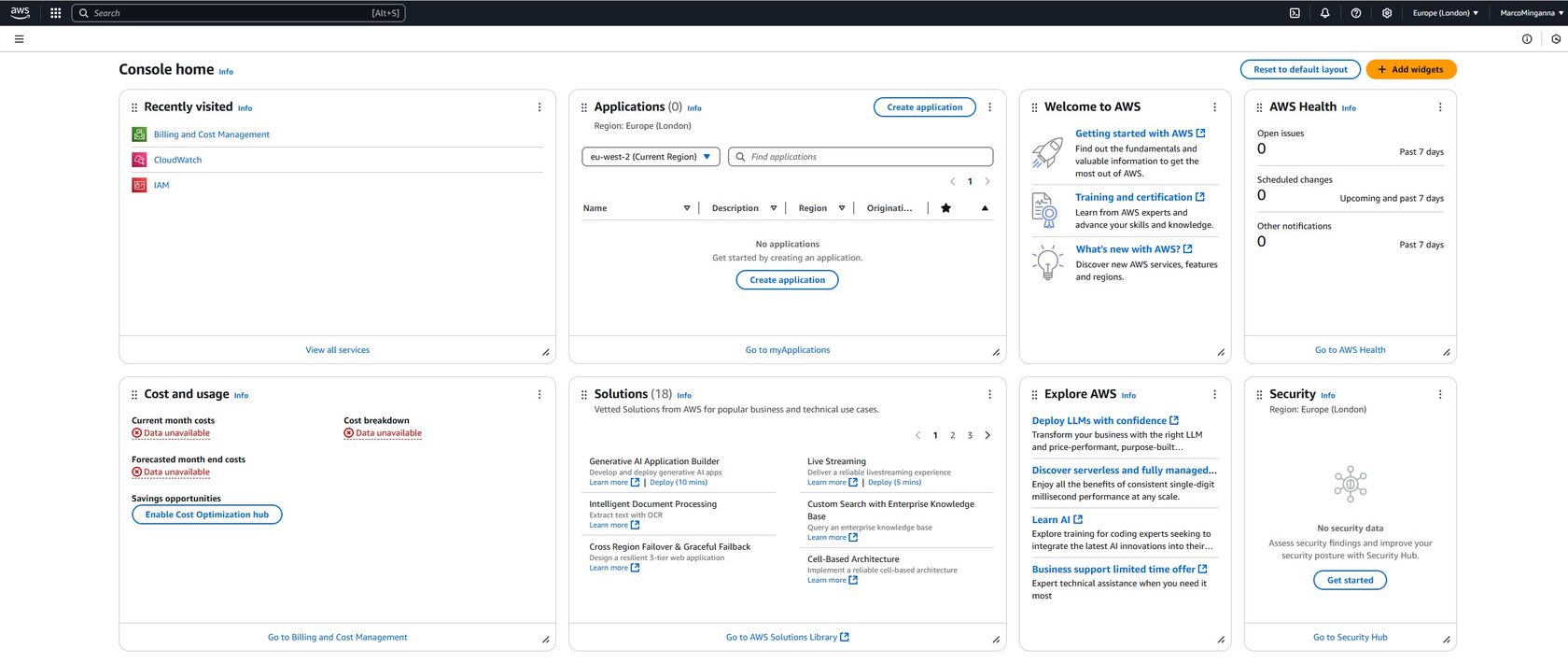Click the favorites star column header
1568x663 pixels.
pos(946,208)
